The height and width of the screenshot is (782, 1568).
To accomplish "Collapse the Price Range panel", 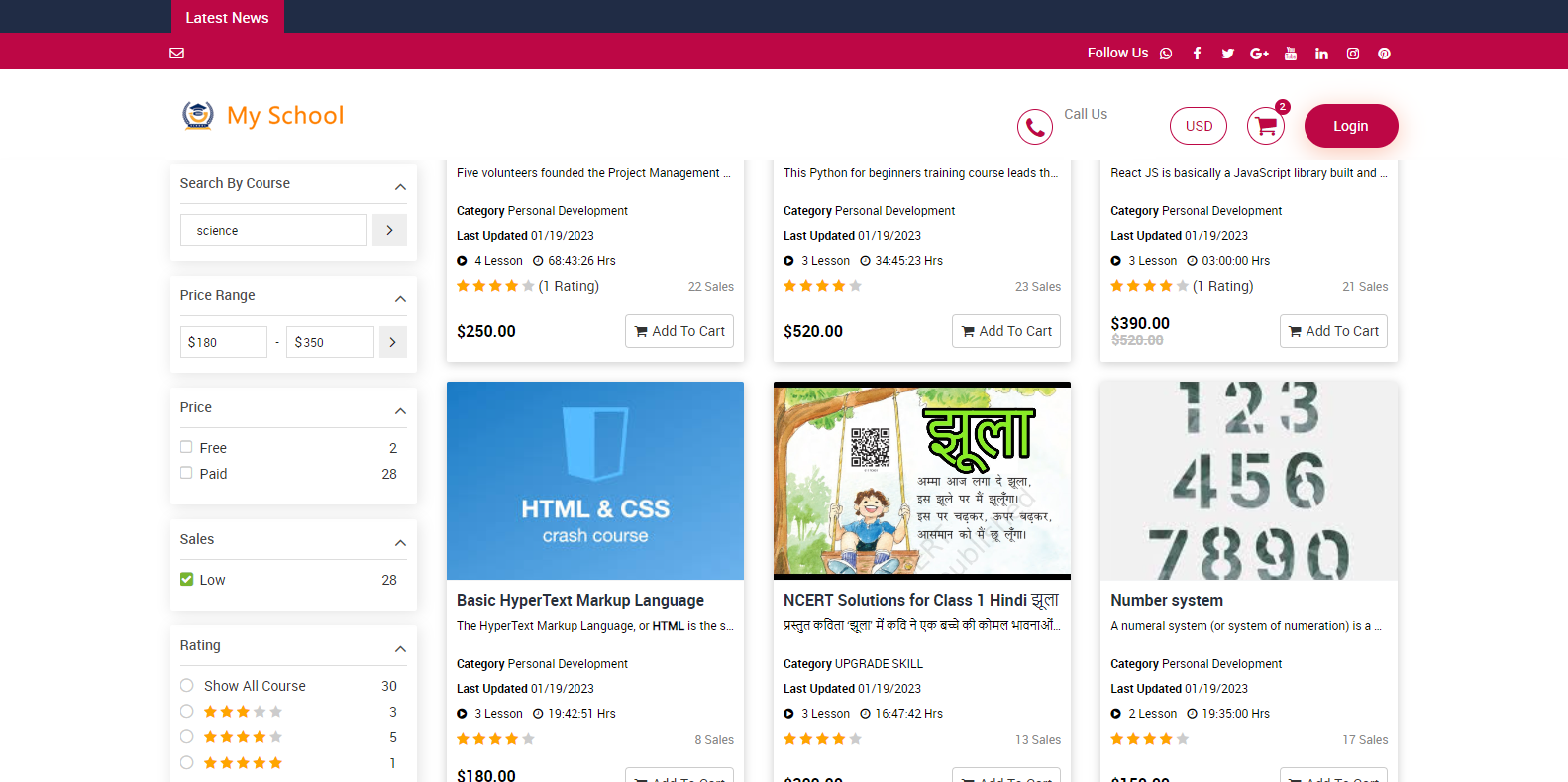I will [x=400, y=298].
